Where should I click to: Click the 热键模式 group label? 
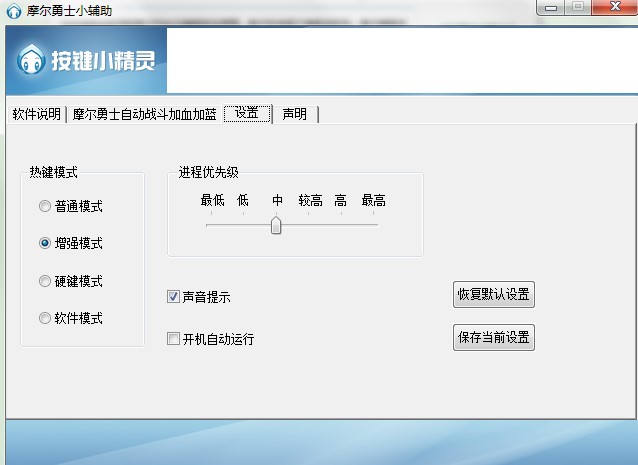coord(53,172)
